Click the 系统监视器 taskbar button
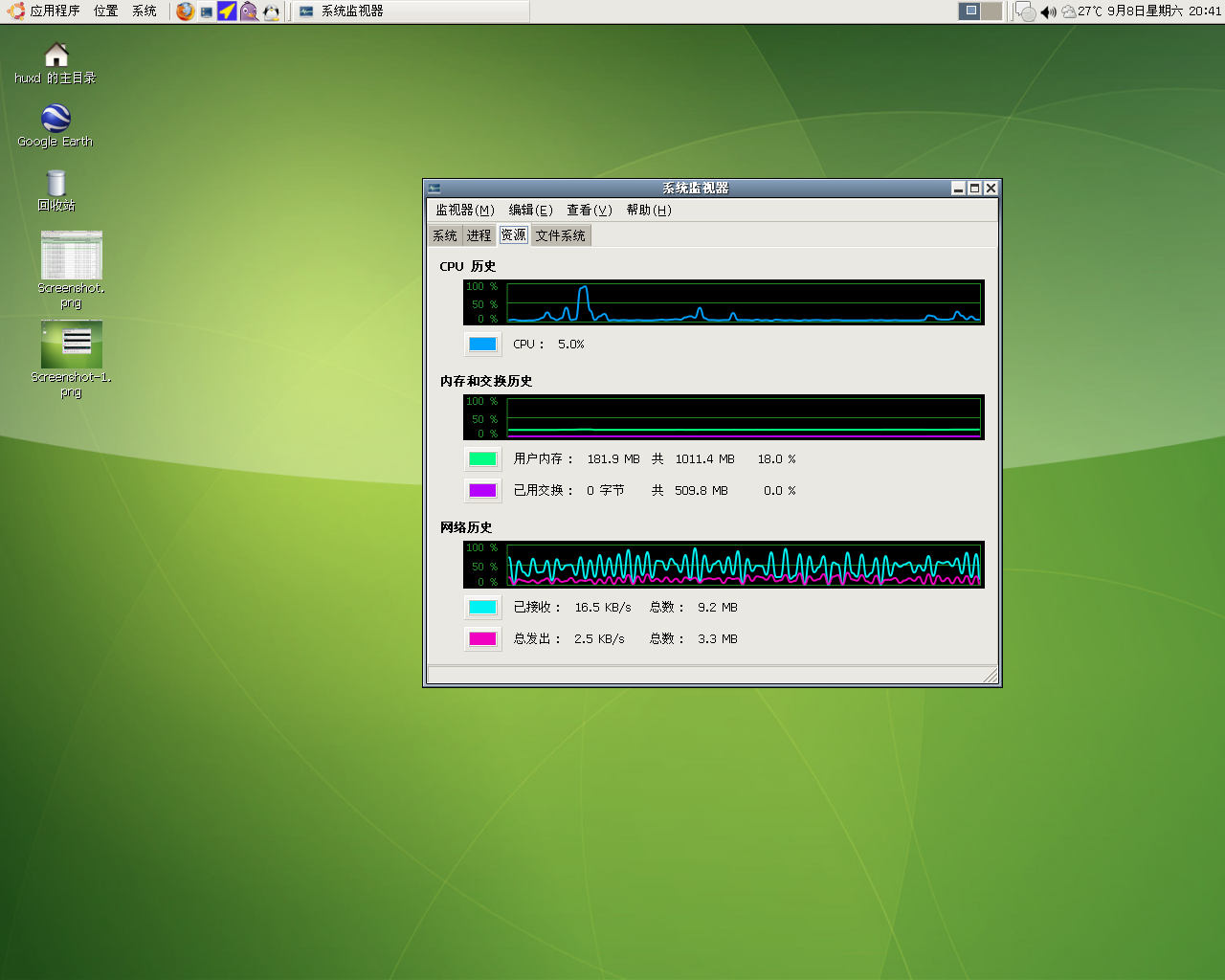The width and height of the screenshot is (1225, 980). click(x=411, y=11)
